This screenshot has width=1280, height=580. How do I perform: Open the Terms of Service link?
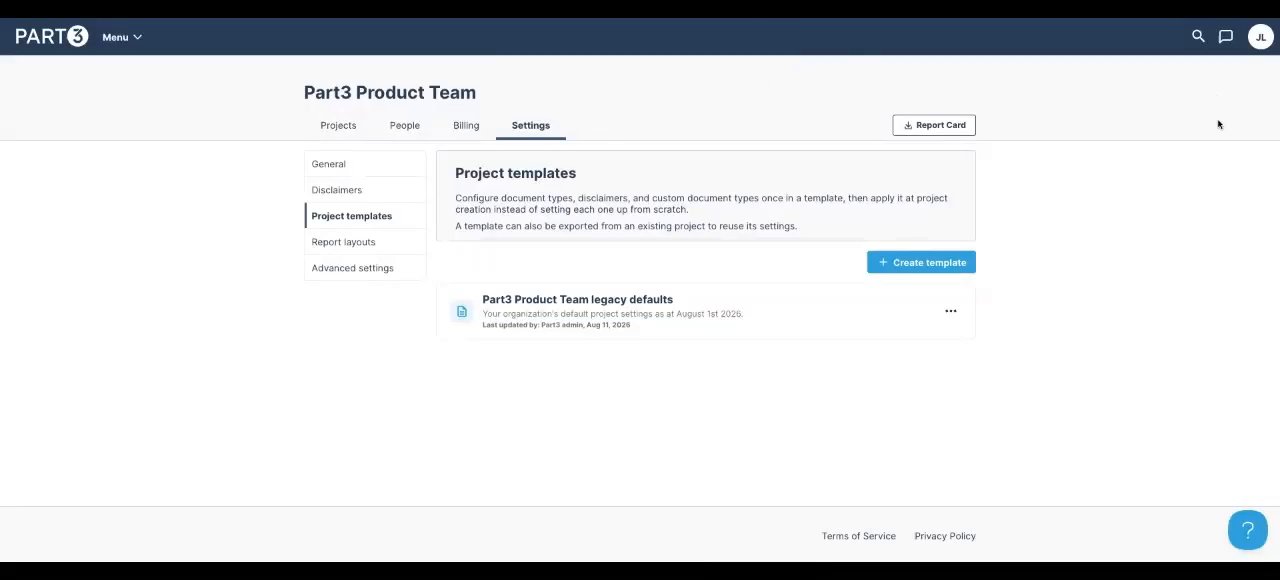click(859, 536)
